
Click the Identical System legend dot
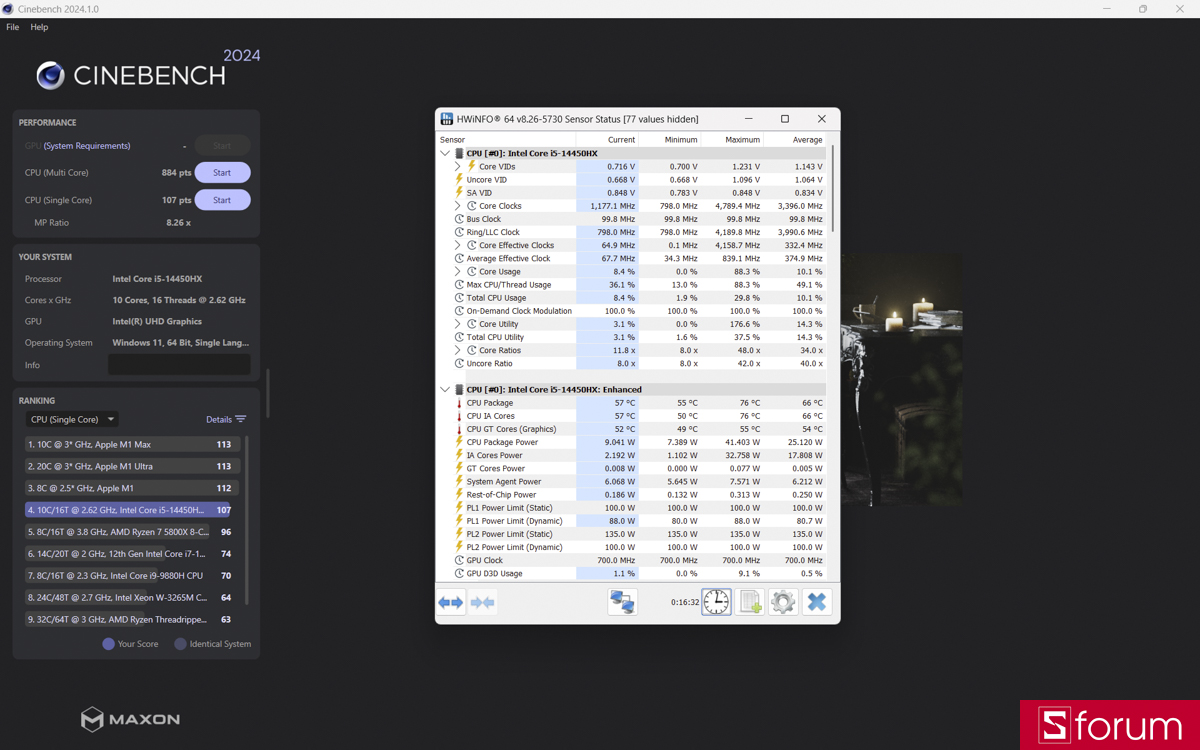180,644
